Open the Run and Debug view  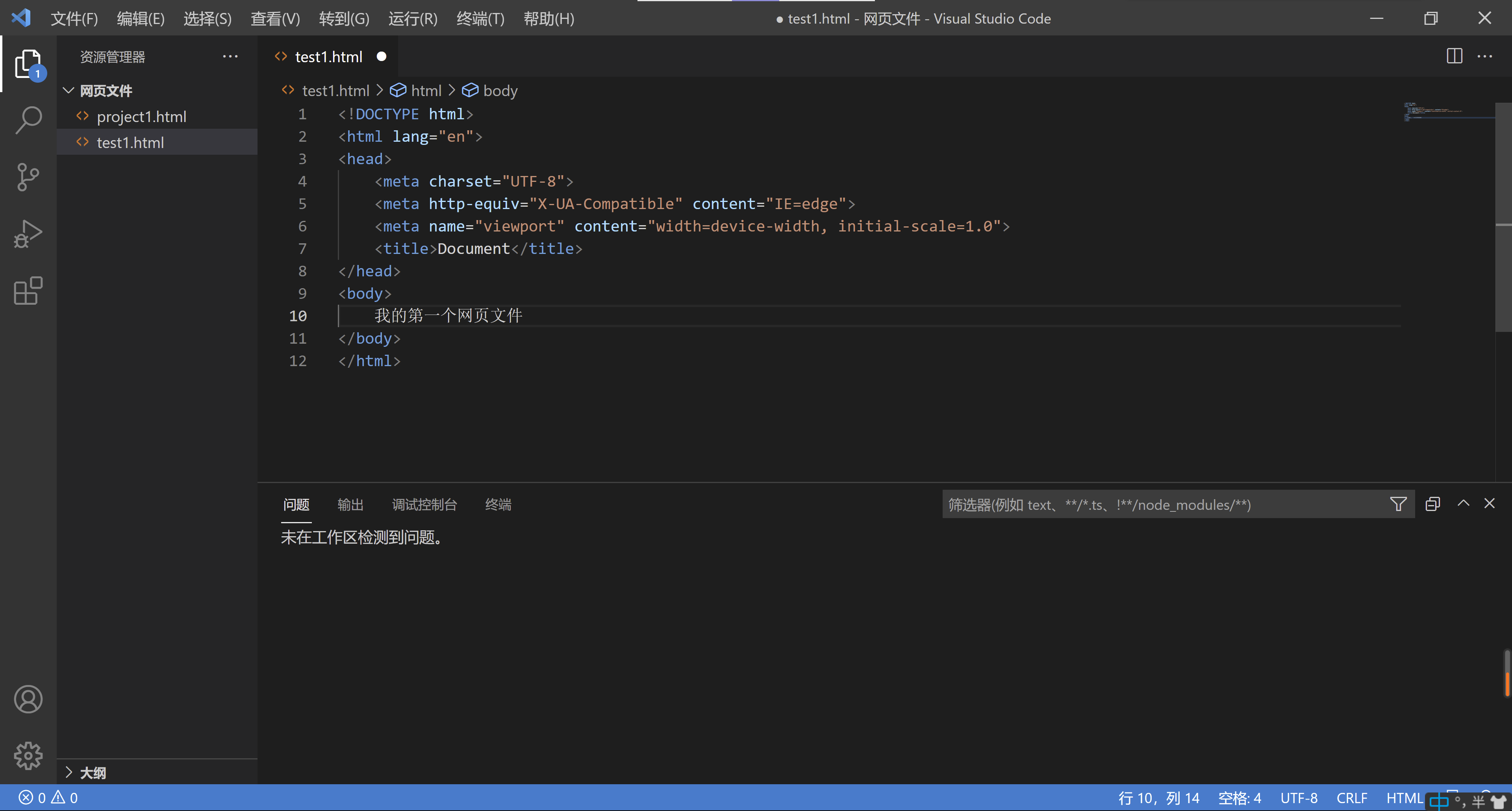click(x=28, y=233)
